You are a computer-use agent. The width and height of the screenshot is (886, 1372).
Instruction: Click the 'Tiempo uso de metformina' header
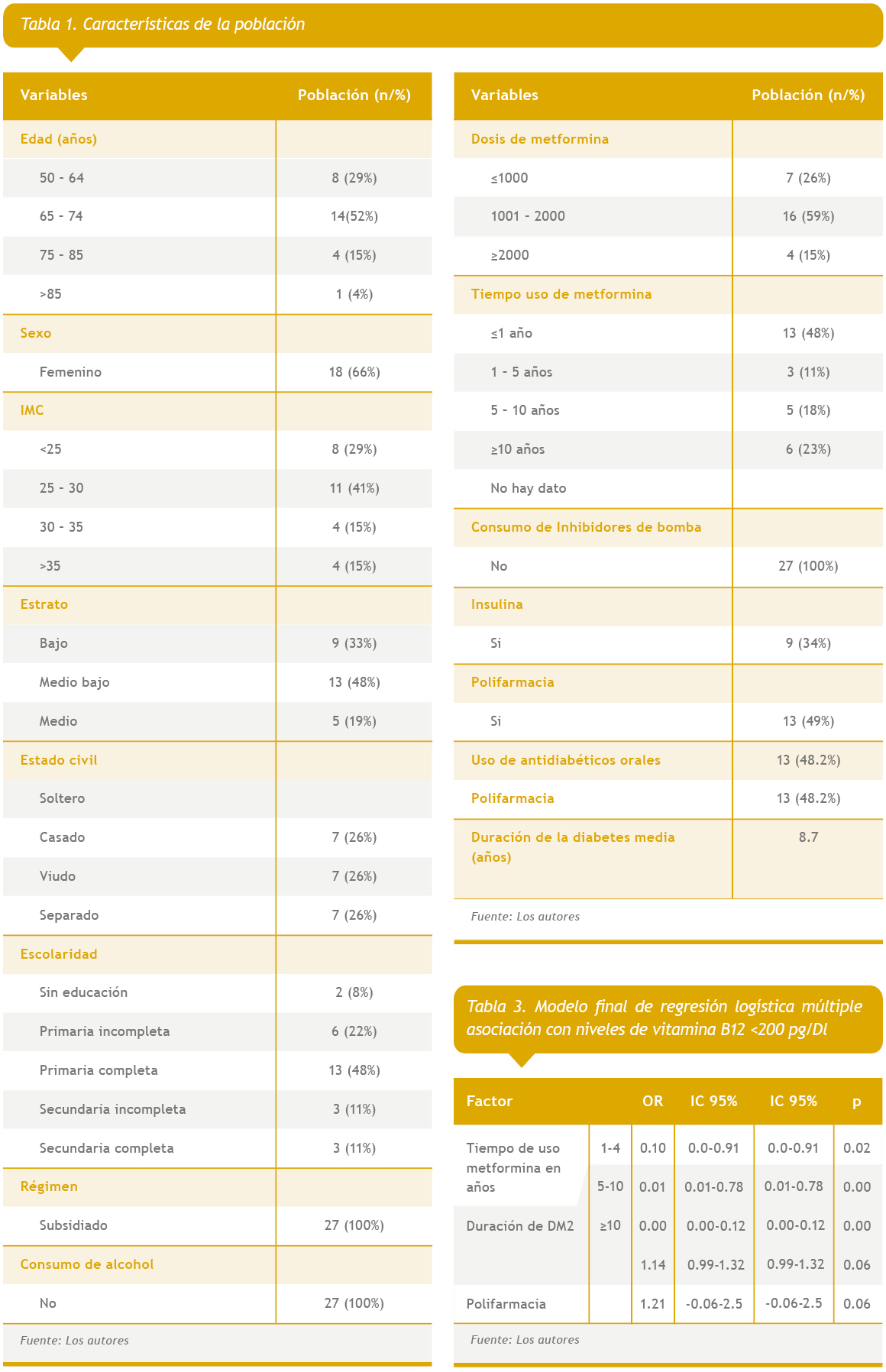561,294
